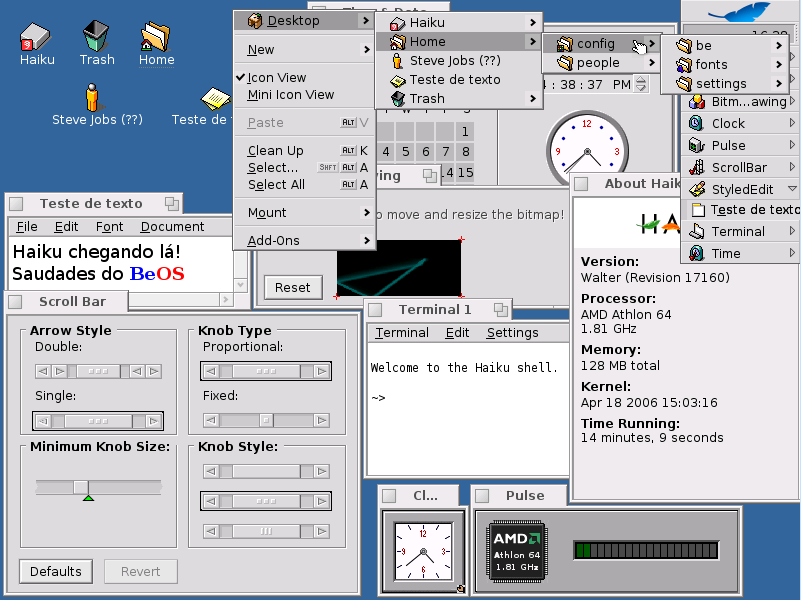Screen dimensions: 801x600
Task: Click the AMD Athlon 64 chip icon
Action: click(516, 553)
